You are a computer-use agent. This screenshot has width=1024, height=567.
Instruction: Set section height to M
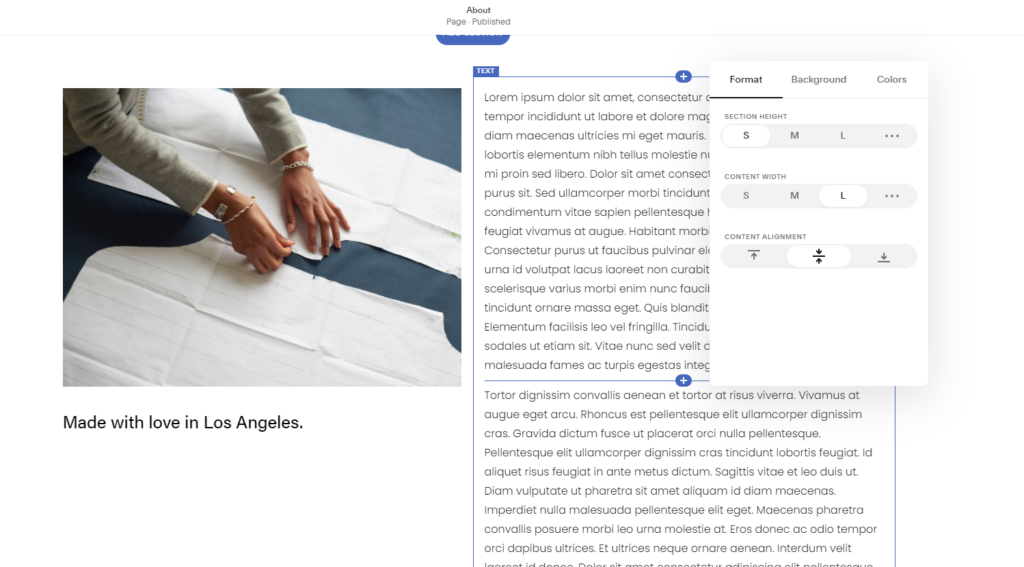794,136
